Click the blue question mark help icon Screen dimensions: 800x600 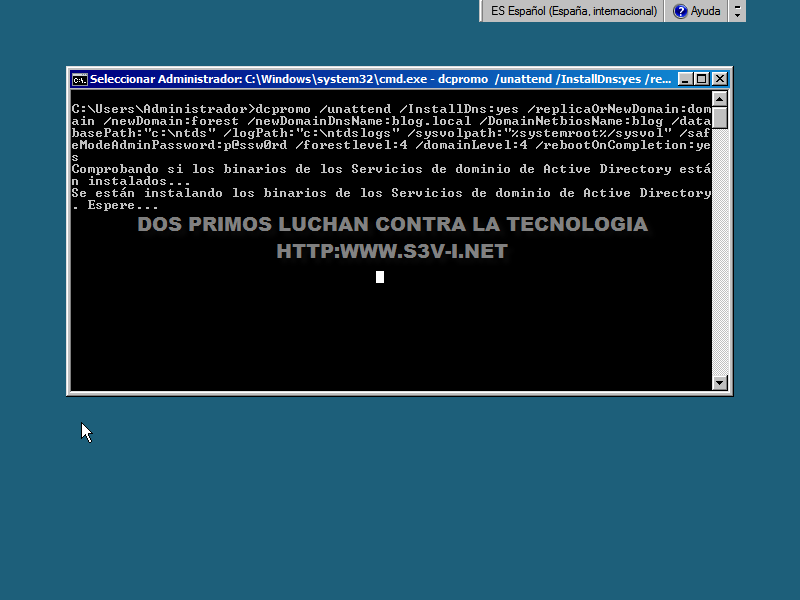pos(681,11)
